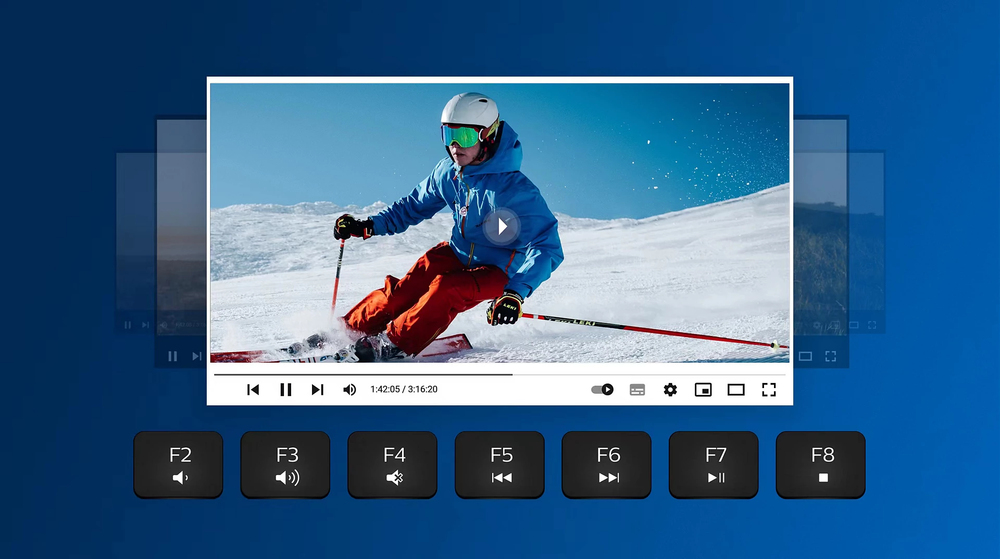The height and width of the screenshot is (559, 1000).
Task: Pause the video using the pause icon
Action: click(x=286, y=390)
